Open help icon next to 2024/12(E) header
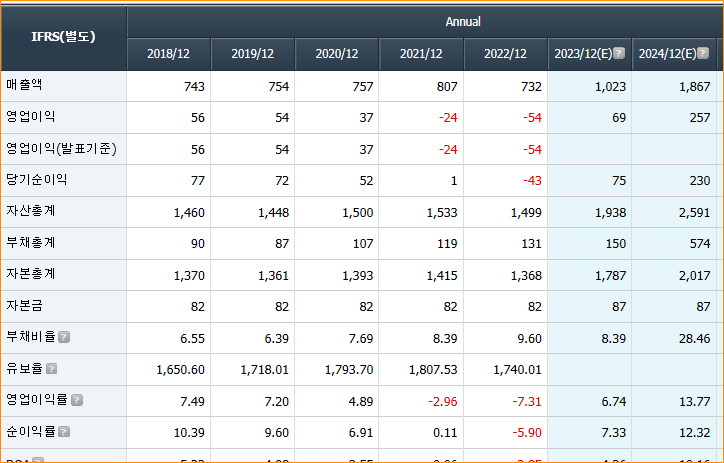The height and width of the screenshot is (463, 724). coord(703,53)
